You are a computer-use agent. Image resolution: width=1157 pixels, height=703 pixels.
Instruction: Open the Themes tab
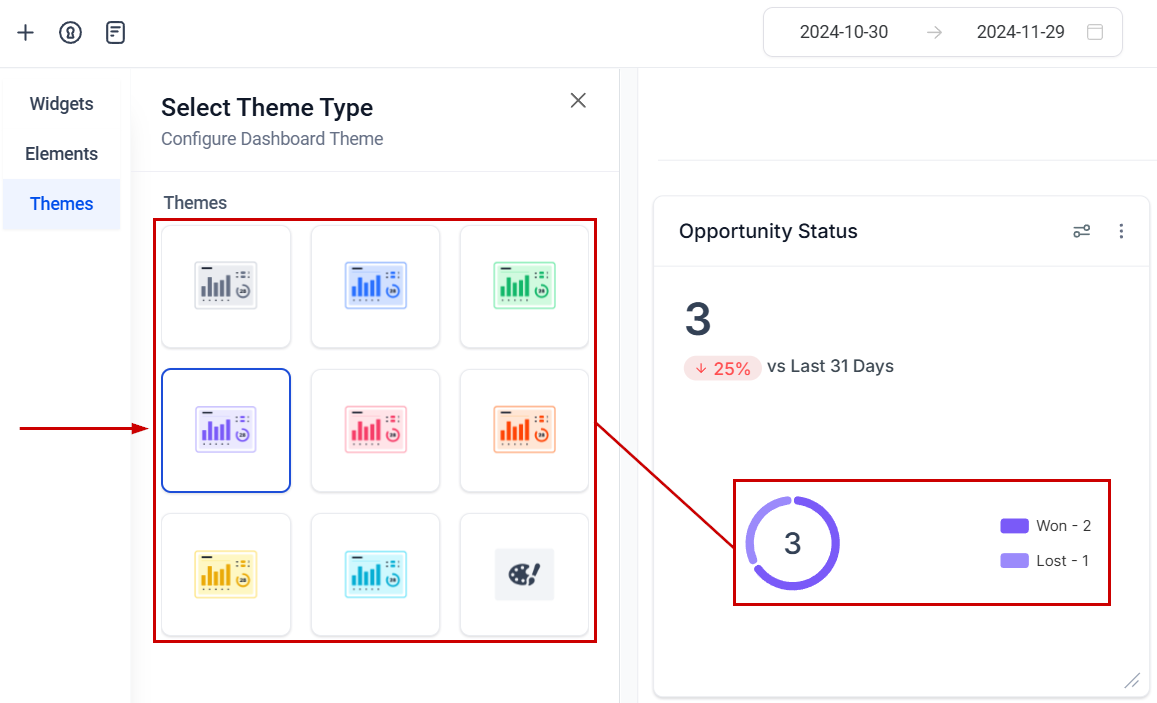click(62, 204)
